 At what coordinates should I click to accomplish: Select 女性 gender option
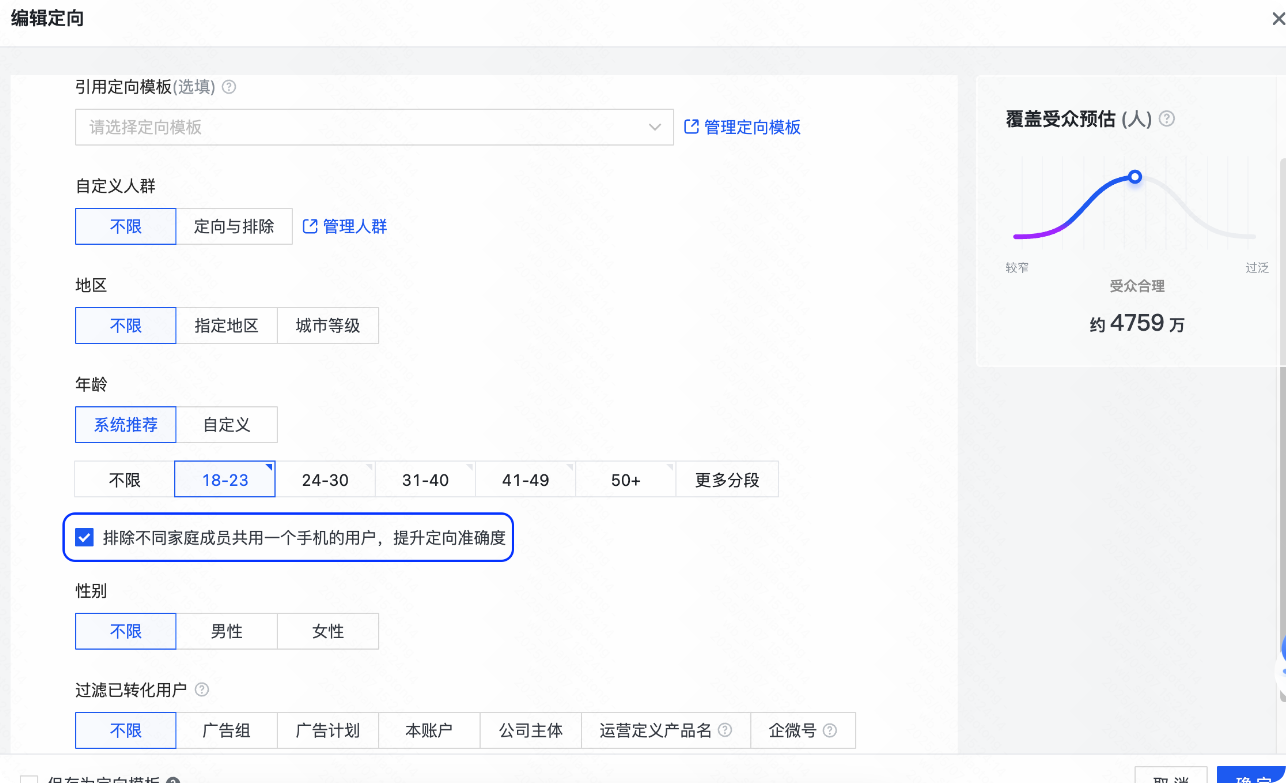(x=328, y=631)
